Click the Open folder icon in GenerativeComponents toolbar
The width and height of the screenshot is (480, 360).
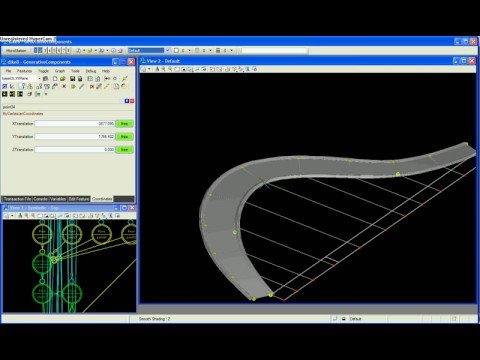[x=62, y=78]
